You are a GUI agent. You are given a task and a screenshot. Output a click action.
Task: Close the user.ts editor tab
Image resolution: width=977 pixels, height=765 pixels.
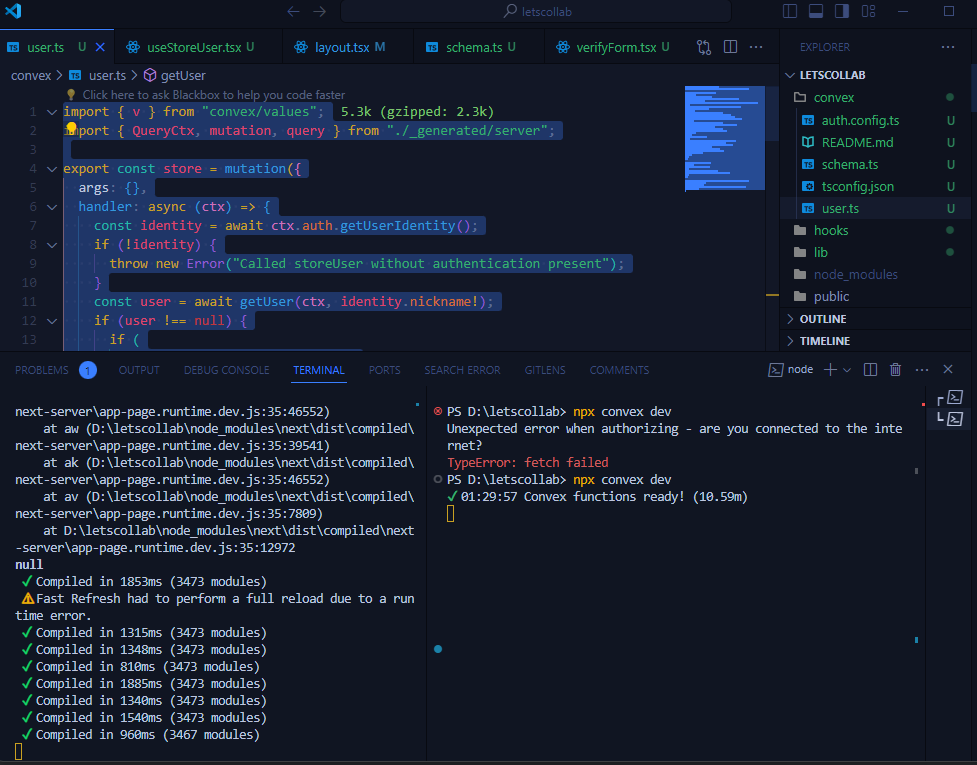pos(100,47)
